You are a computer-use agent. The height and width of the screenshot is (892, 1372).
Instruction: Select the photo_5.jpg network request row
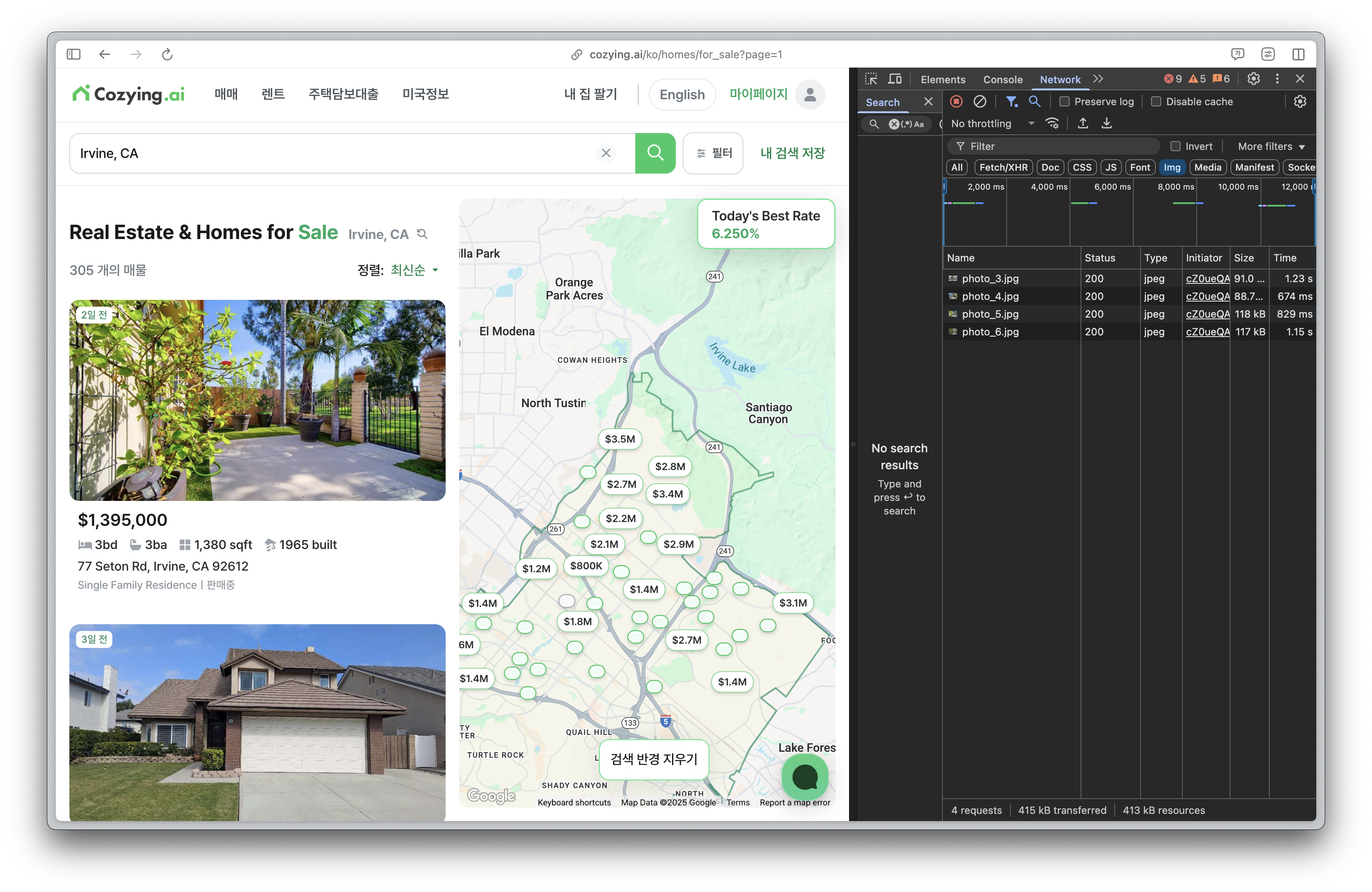(x=1129, y=314)
